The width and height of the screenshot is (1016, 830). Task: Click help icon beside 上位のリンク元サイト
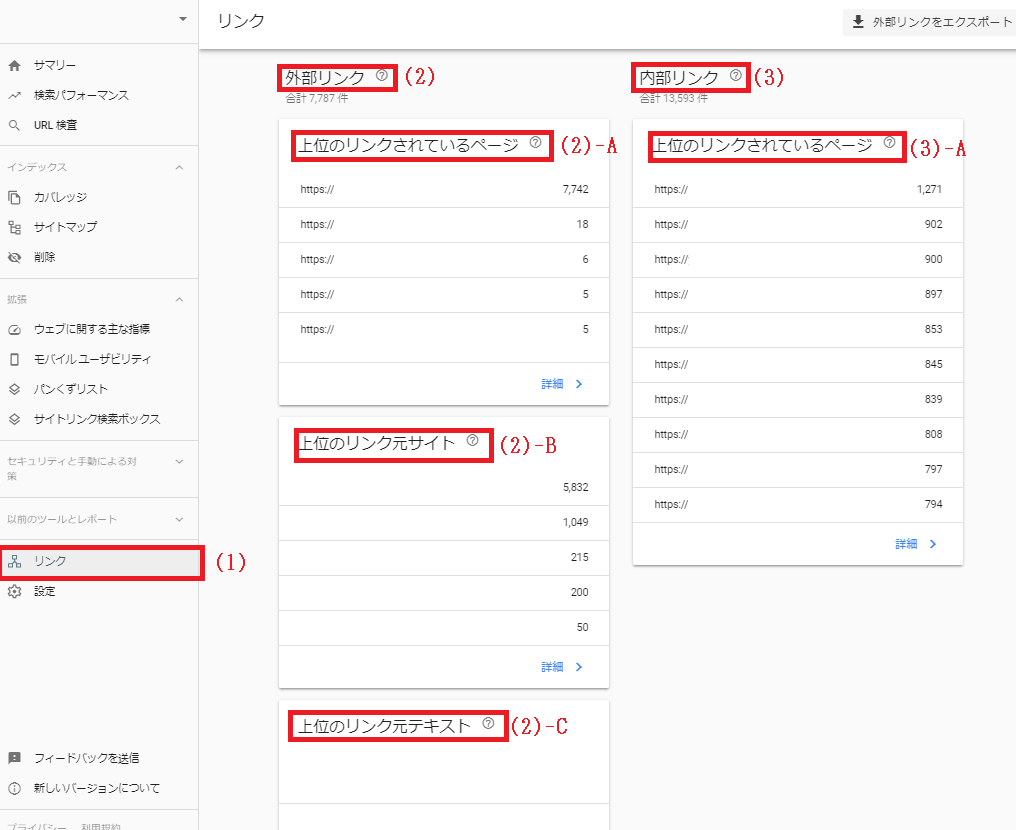[x=472, y=440]
